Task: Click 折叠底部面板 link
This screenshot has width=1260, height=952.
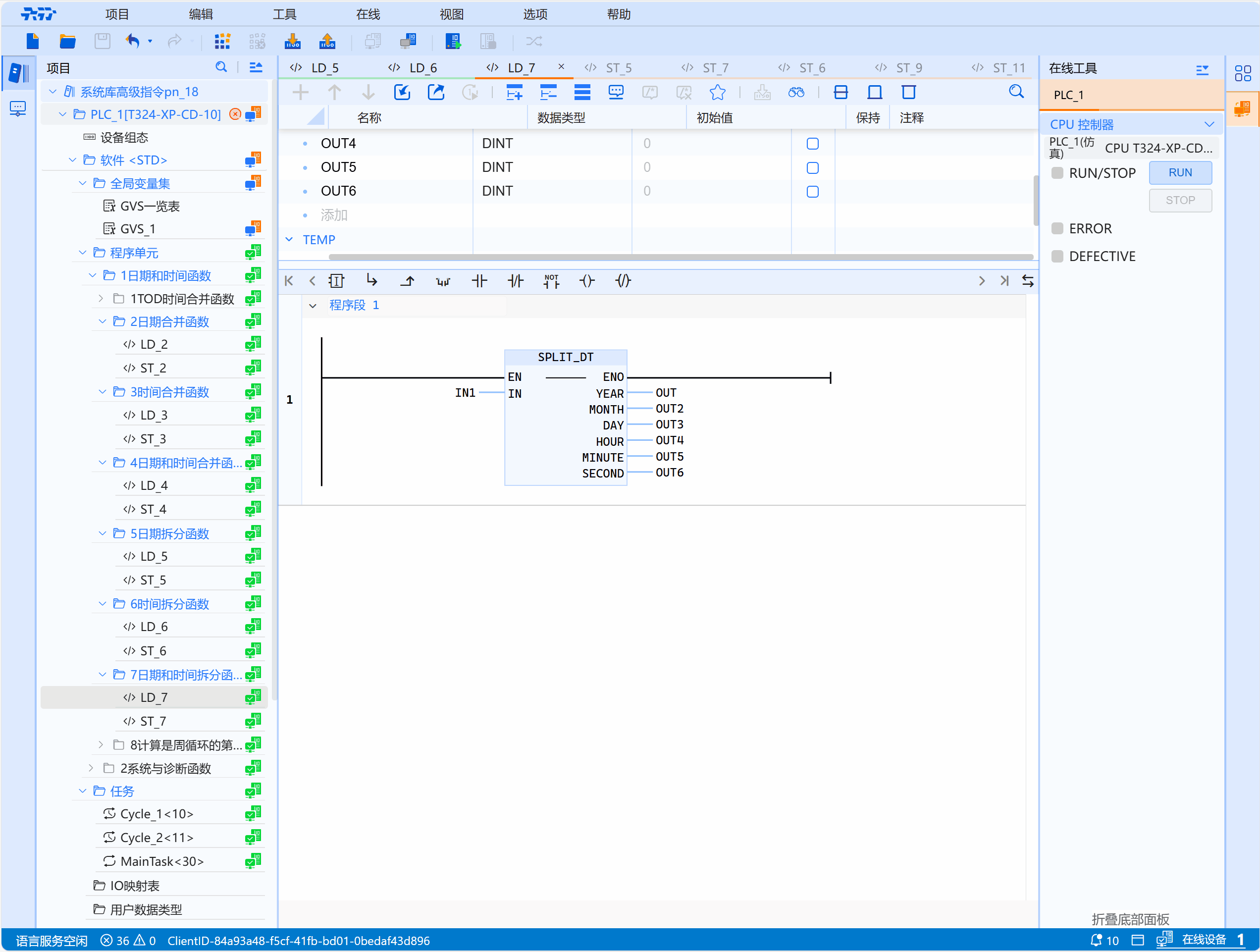Action: point(1130,918)
